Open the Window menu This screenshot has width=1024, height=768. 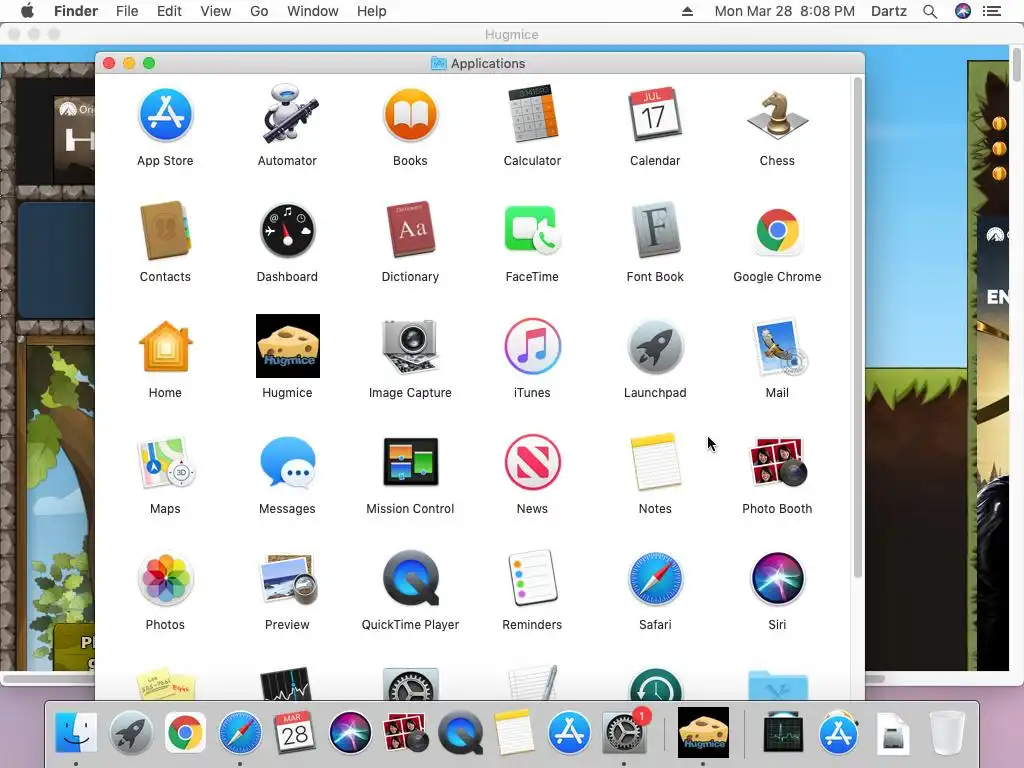click(x=313, y=11)
